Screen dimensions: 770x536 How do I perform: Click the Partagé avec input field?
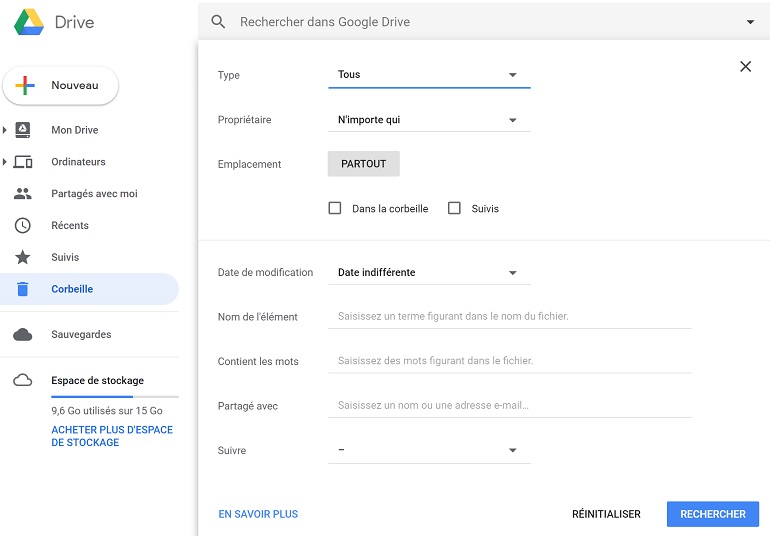pyautogui.click(x=510, y=406)
